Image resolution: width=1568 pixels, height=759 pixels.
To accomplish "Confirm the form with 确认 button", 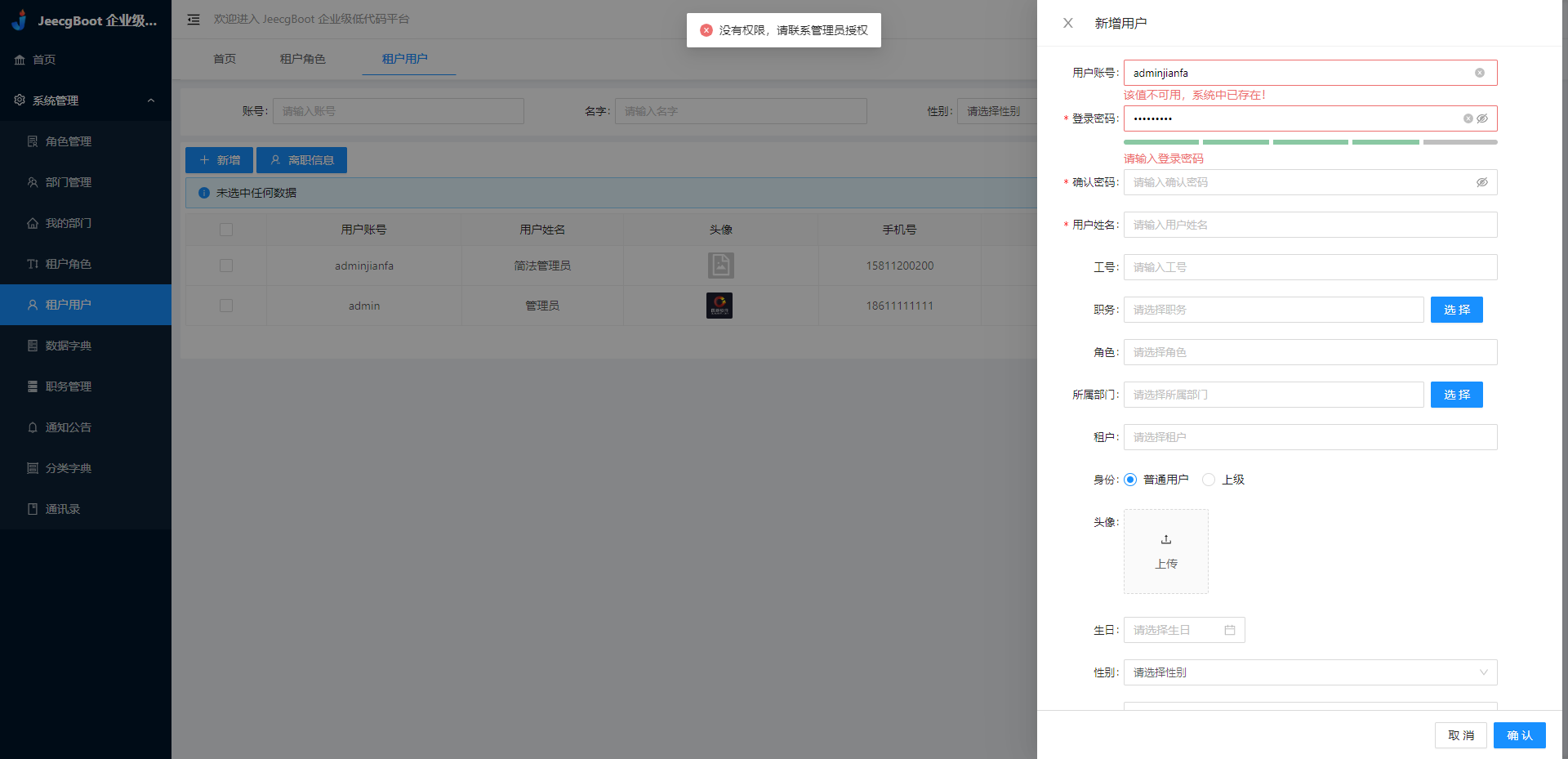I will [x=1520, y=735].
